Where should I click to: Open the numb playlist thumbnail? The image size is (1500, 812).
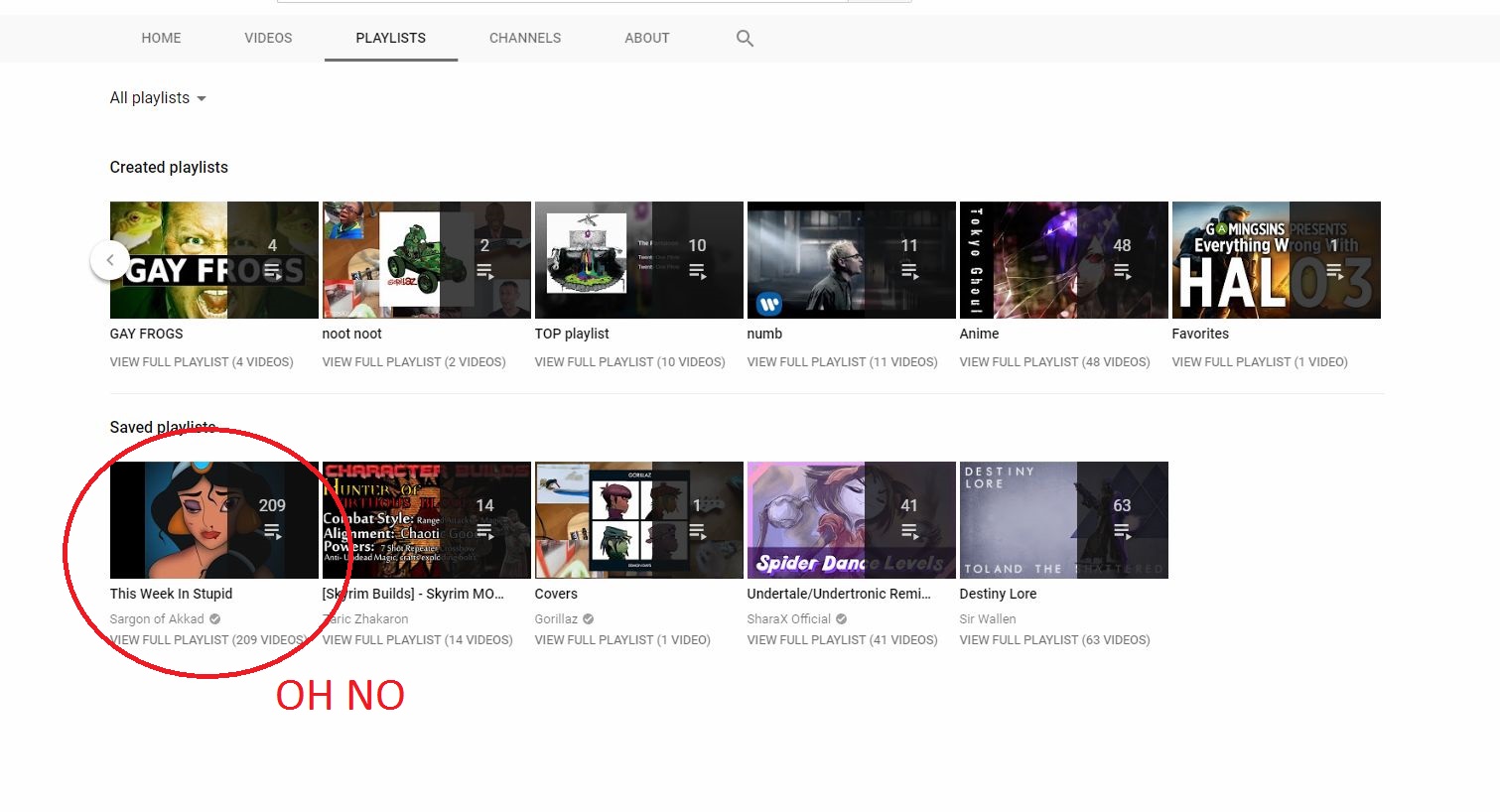[852, 260]
